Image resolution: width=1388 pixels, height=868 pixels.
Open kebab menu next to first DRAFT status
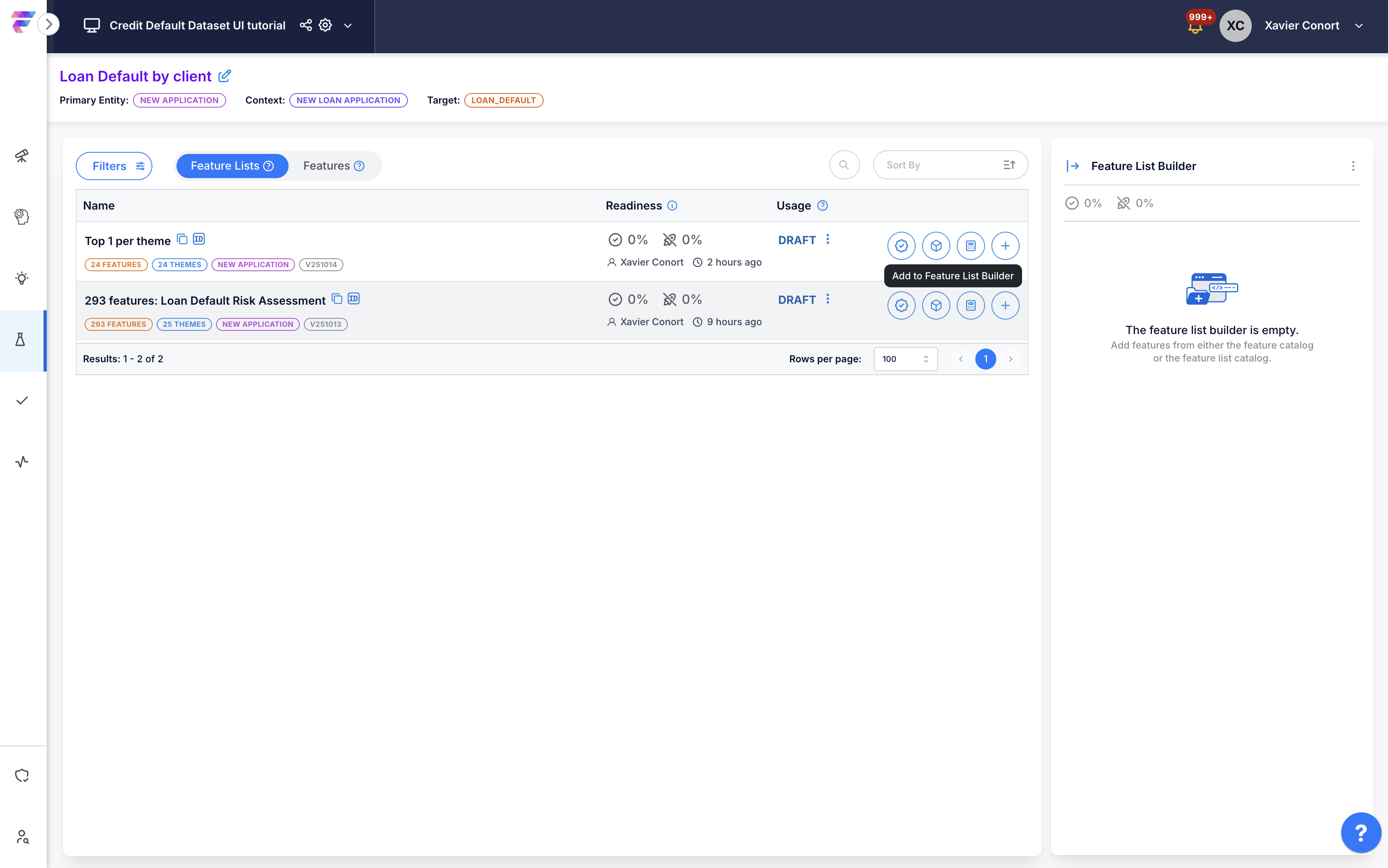point(827,239)
